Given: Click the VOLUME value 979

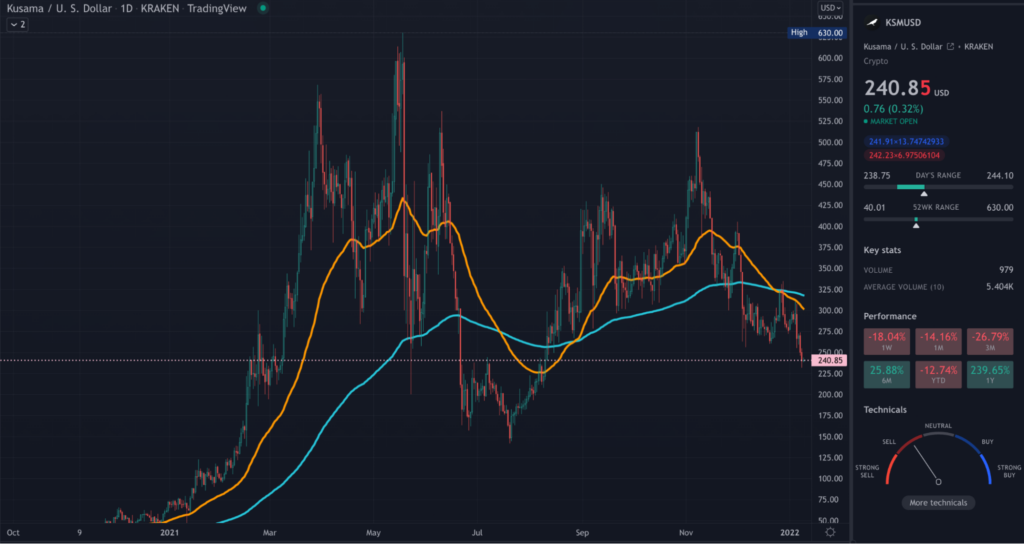Looking at the screenshot, I should (1006, 270).
